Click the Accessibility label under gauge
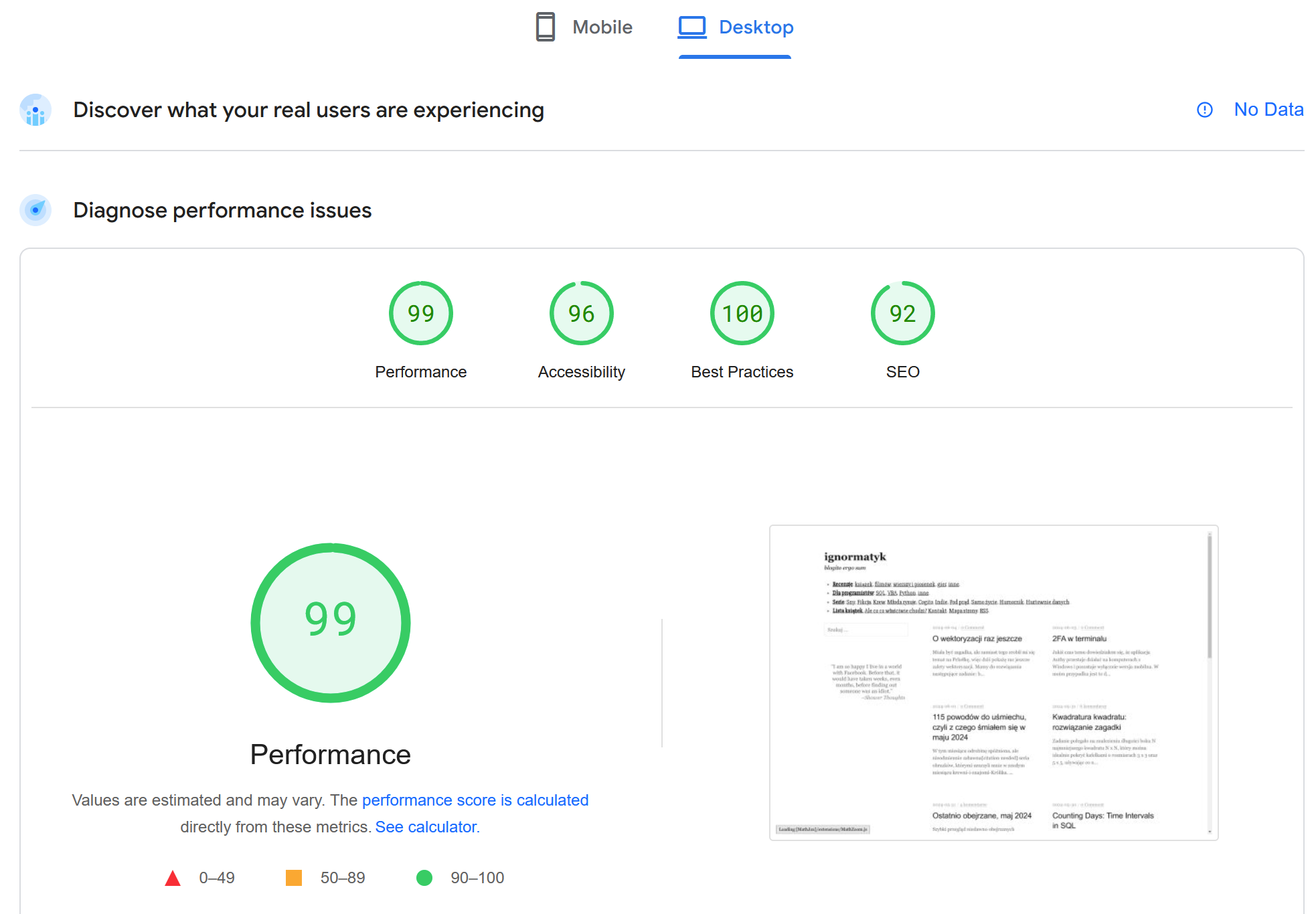 (x=581, y=372)
